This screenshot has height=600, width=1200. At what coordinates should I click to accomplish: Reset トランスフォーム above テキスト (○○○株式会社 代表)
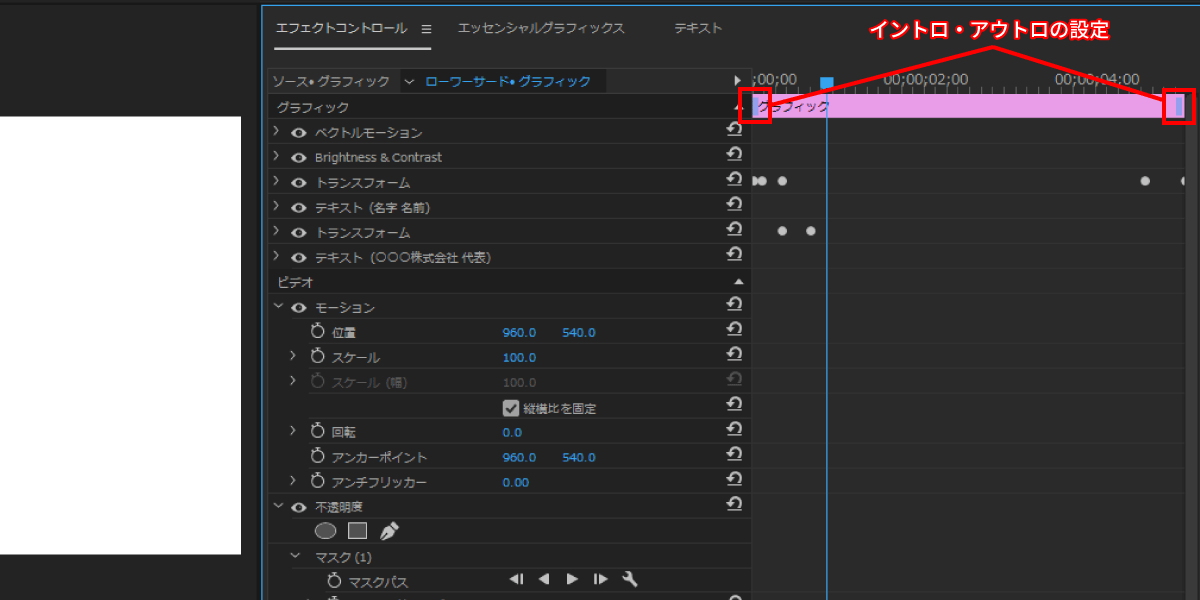pos(734,230)
